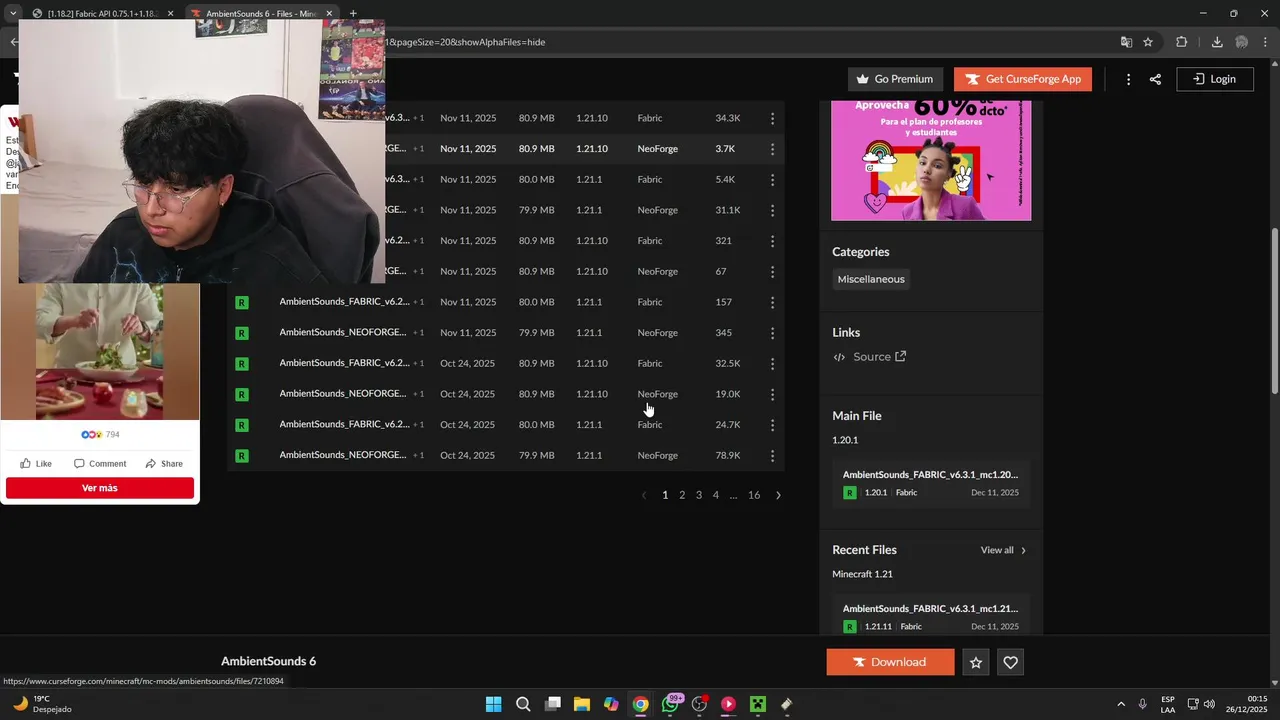Switch to the Fabric API 1.18.2 tab

point(104,13)
